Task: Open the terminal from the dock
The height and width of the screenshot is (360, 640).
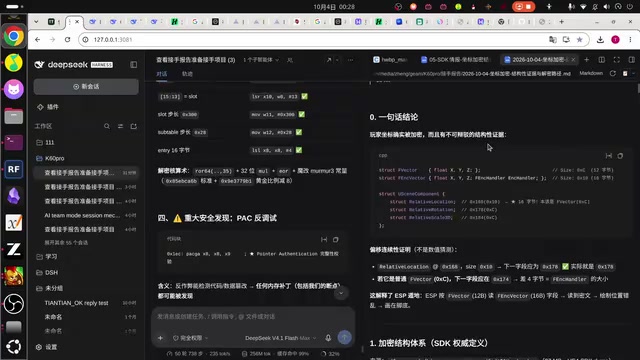Action: click(13, 142)
